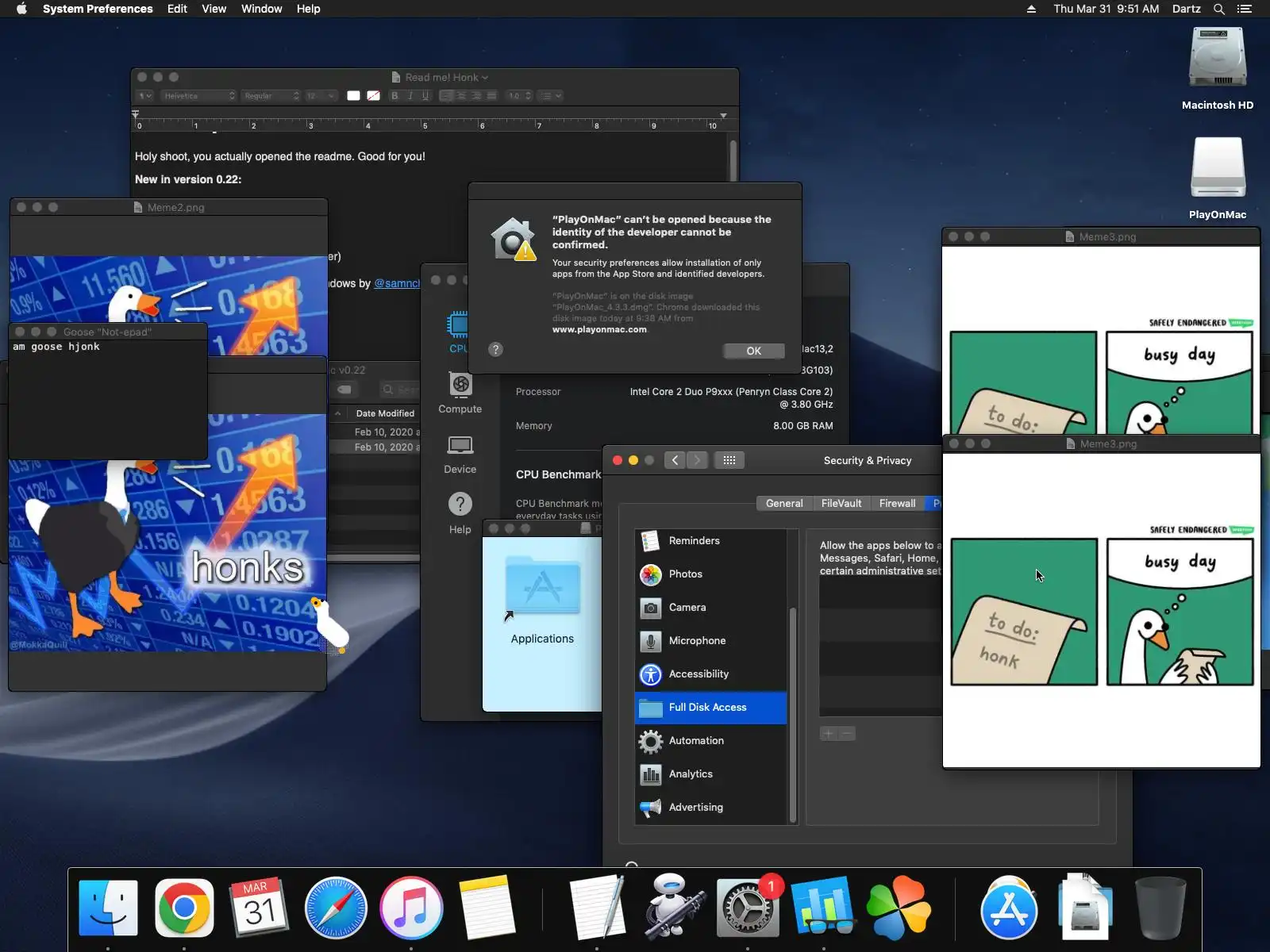The image size is (1270, 952).
Task: Click the eject icon in the menu bar
Action: pos(1031,9)
